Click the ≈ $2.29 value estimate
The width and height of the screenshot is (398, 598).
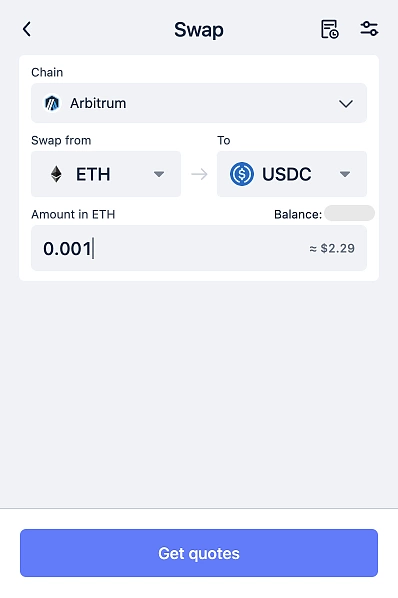pyautogui.click(x=332, y=248)
